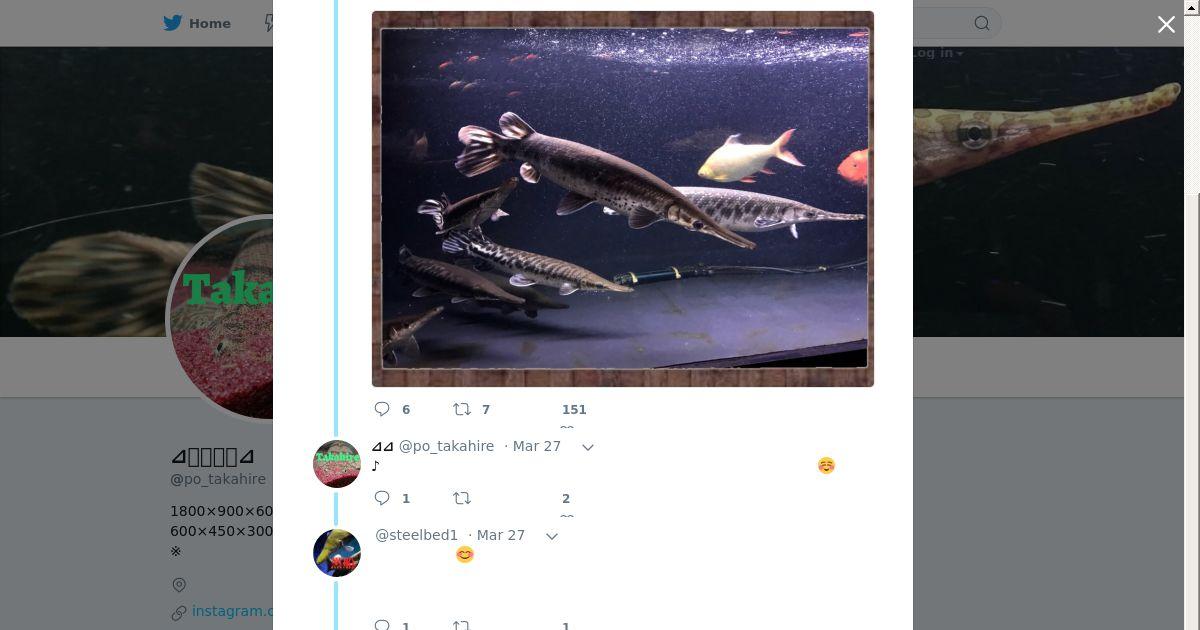The width and height of the screenshot is (1200, 630).
Task: Retweet @po_takahire's Mar 27 reply
Action: pyautogui.click(x=462, y=498)
